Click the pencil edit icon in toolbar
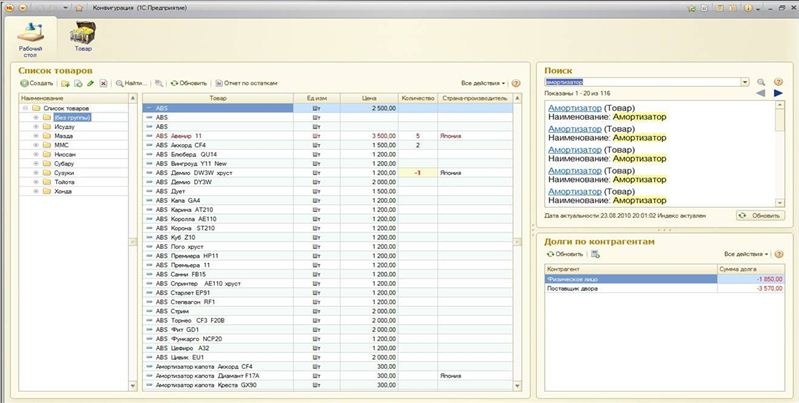The width and height of the screenshot is (799, 403). click(x=90, y=83)
